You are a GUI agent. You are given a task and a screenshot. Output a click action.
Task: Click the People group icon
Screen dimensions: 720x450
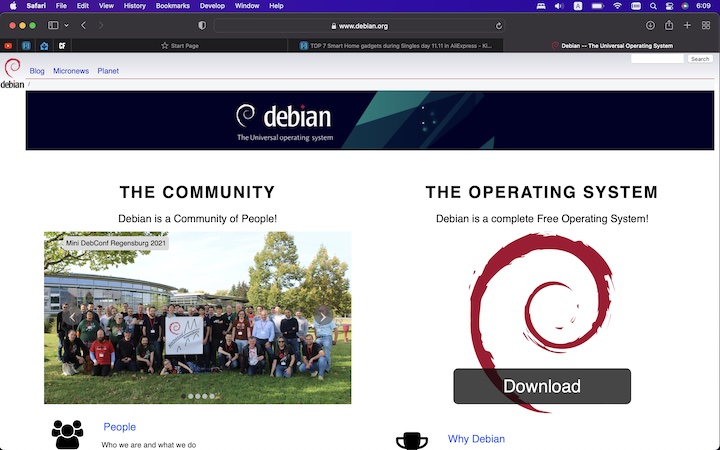[68, 434]
